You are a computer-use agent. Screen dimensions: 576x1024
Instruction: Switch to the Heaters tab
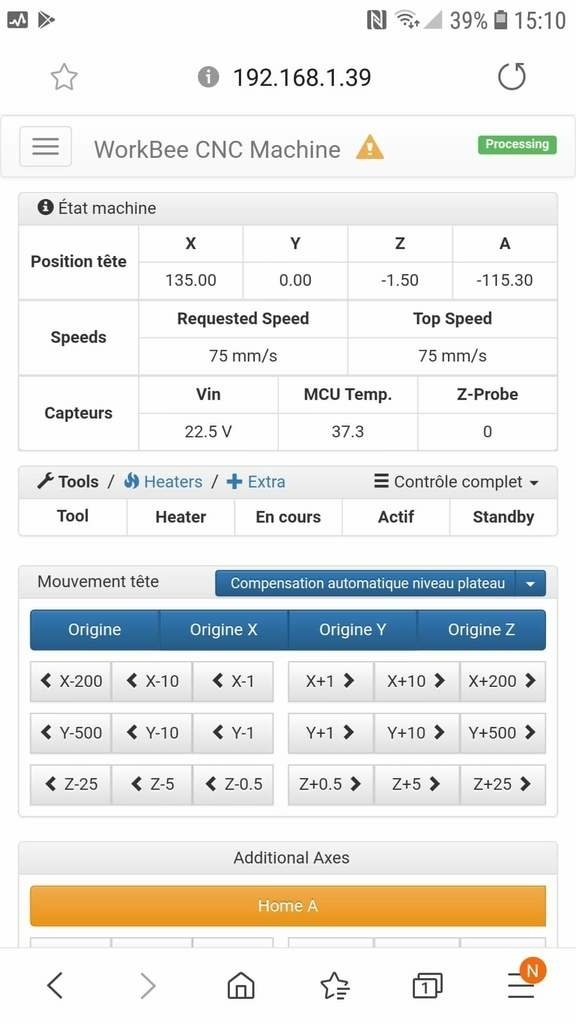[x=163, y=482]
